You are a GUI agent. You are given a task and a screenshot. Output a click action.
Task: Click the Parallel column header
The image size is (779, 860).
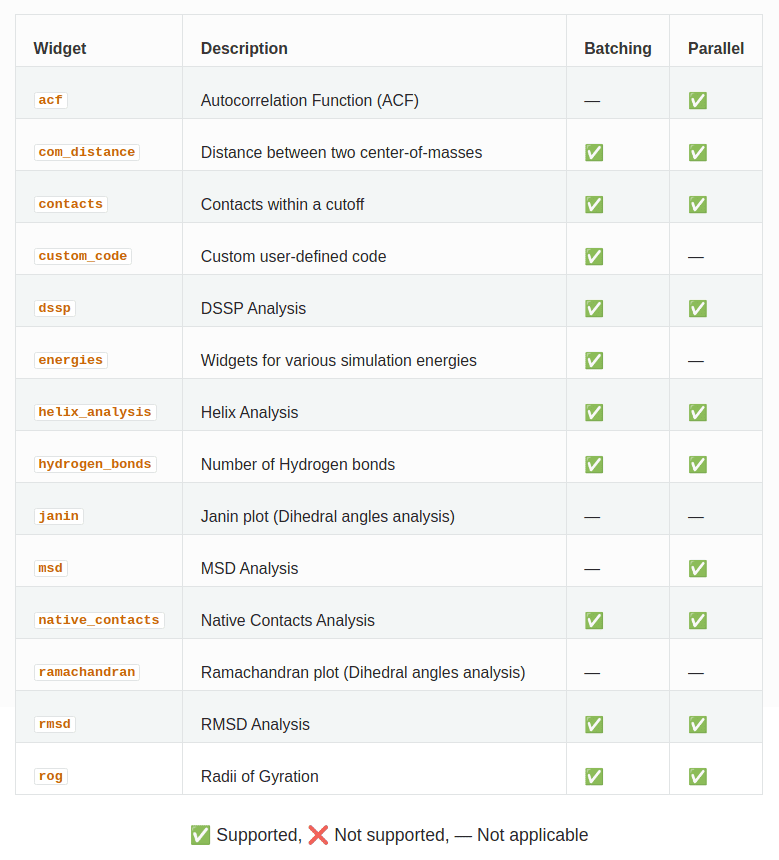coord(716,48)
